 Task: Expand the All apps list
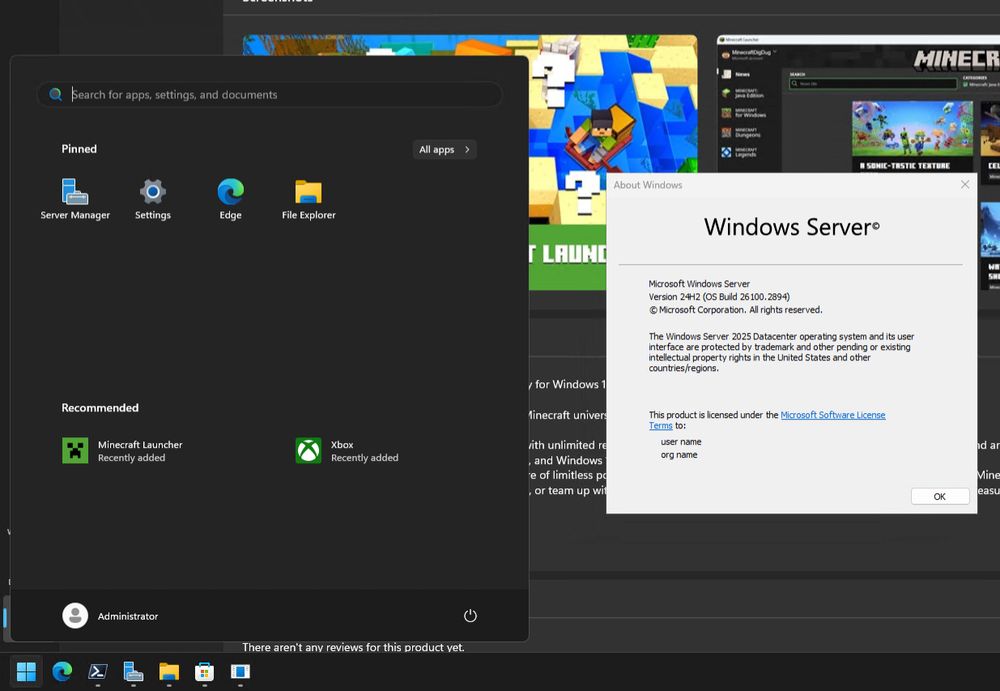coord(444,149)
